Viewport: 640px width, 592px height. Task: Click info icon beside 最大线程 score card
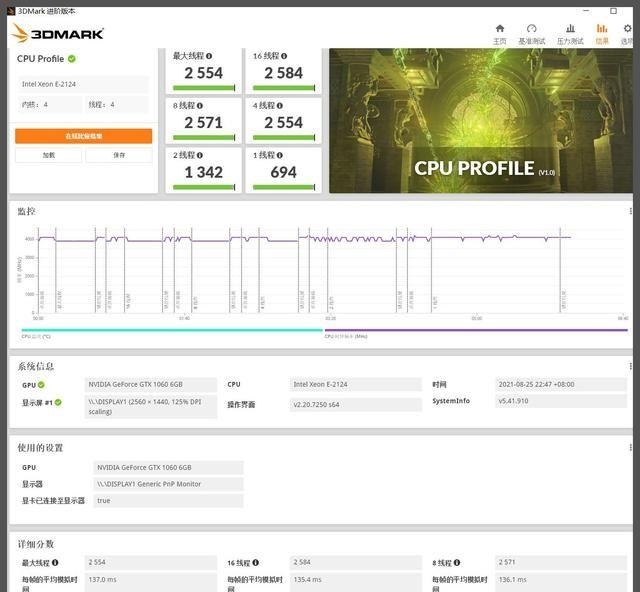tap(209, 56)
